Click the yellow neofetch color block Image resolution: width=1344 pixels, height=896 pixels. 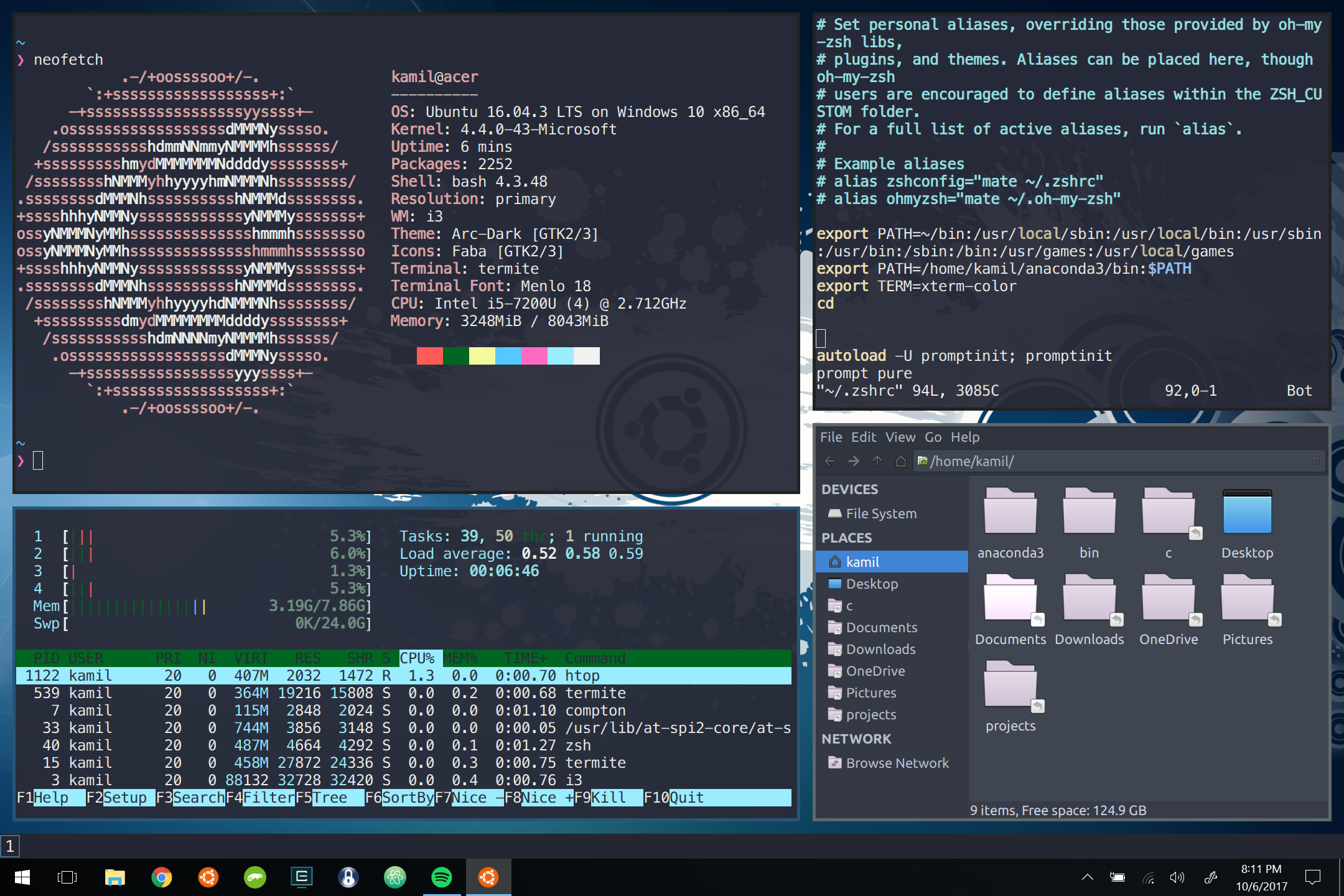point(482,356)
